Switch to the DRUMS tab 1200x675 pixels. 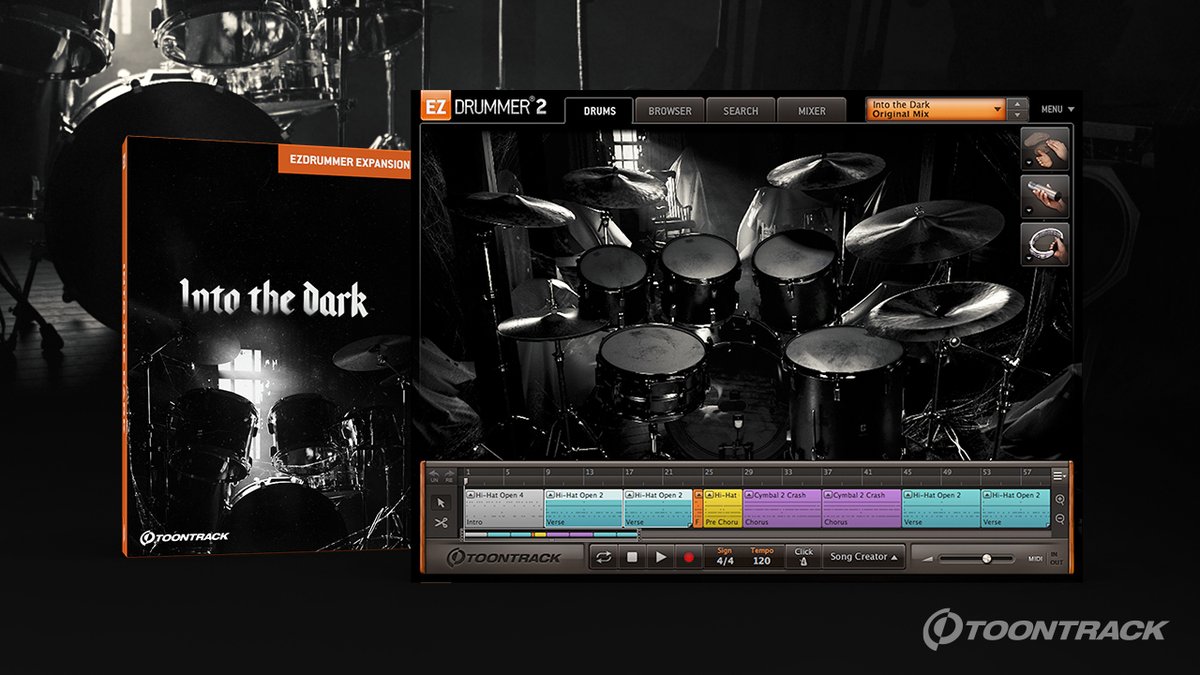[x=600, y=110]
